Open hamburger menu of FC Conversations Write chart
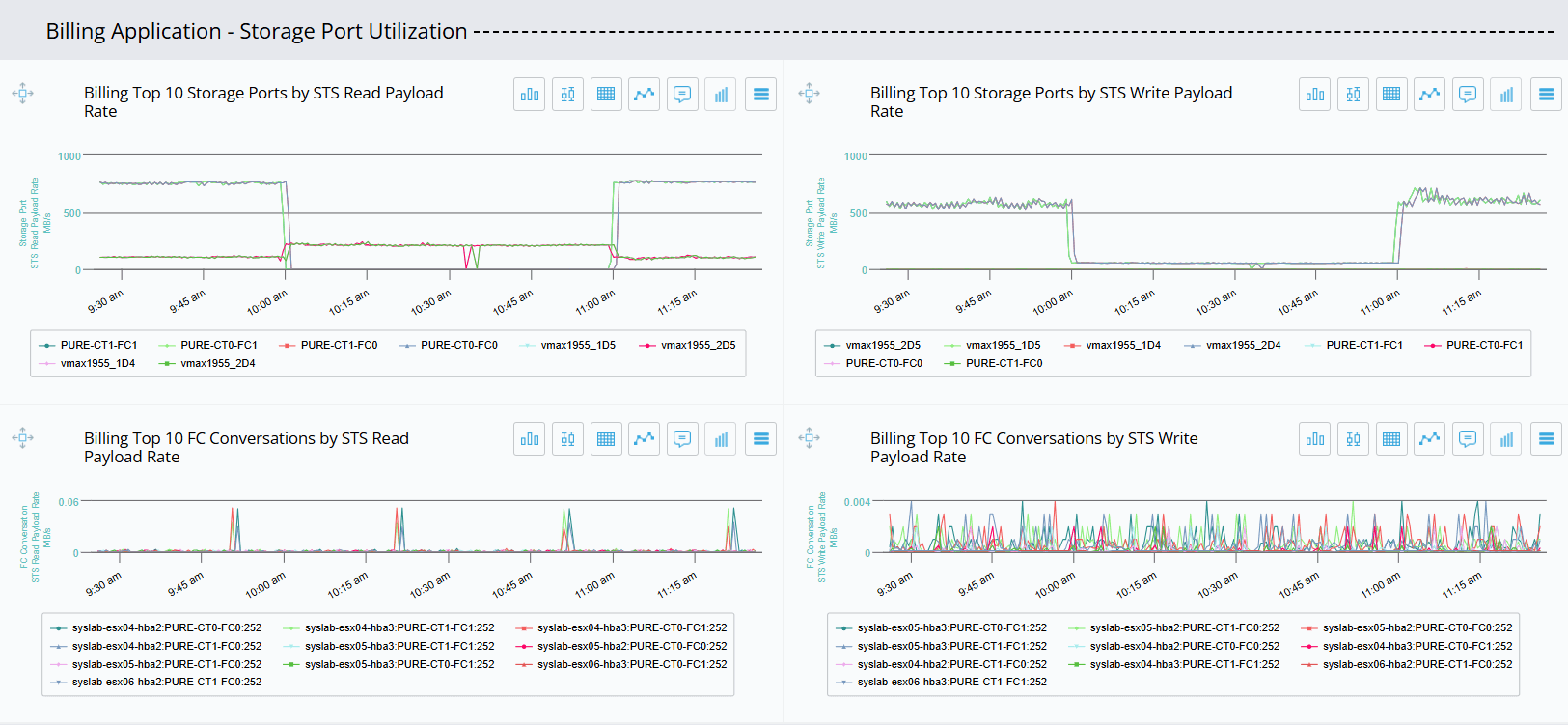 pos(1547,439)
